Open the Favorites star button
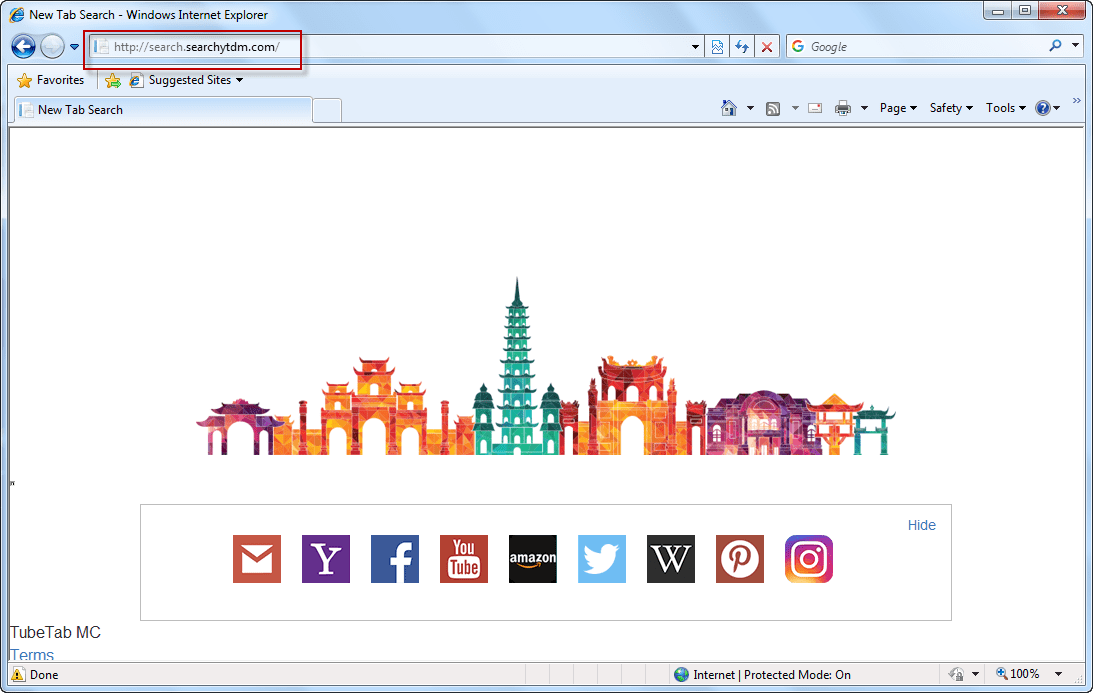 click(50, 80)
